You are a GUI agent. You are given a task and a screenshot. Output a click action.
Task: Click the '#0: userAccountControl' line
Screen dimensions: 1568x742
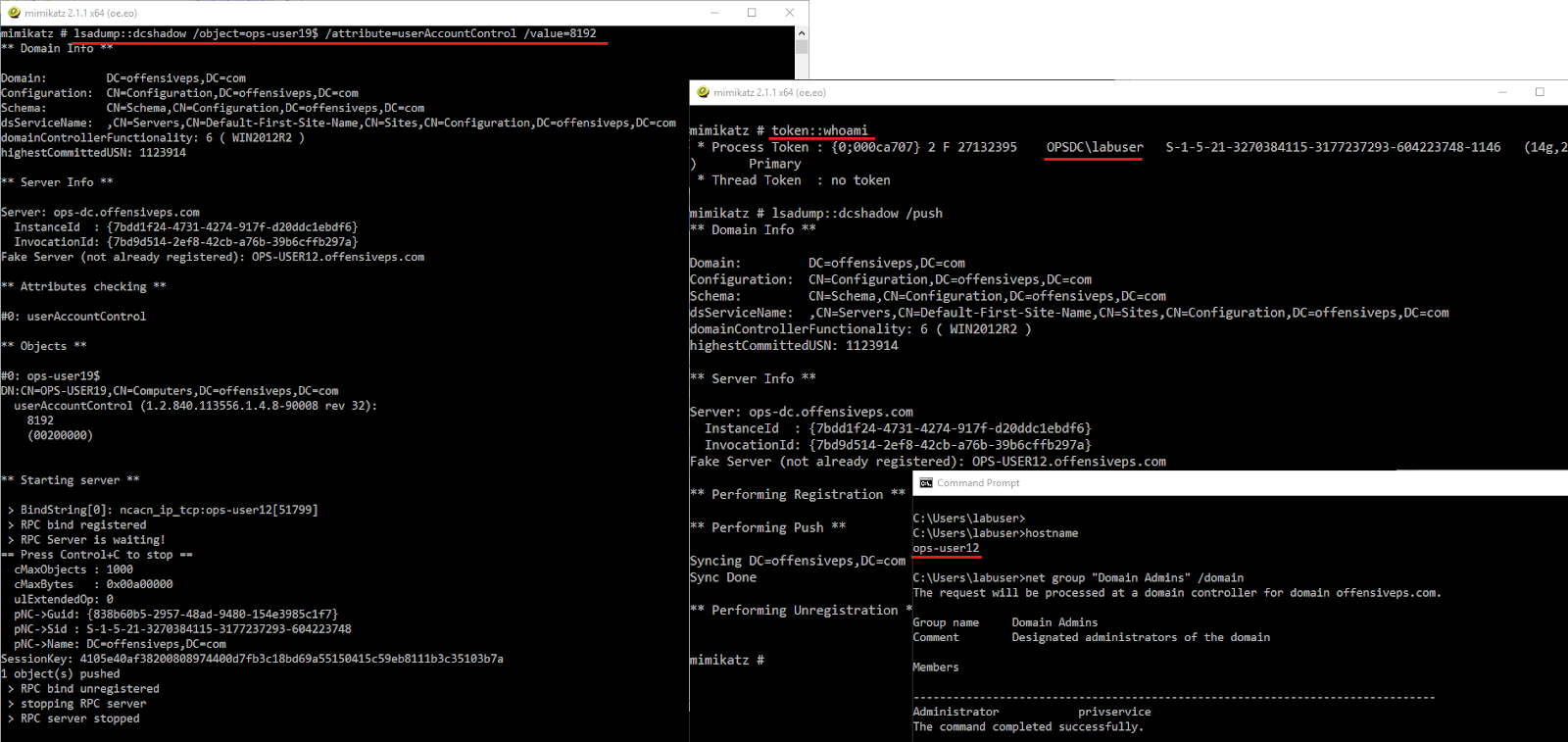point(73,317)
